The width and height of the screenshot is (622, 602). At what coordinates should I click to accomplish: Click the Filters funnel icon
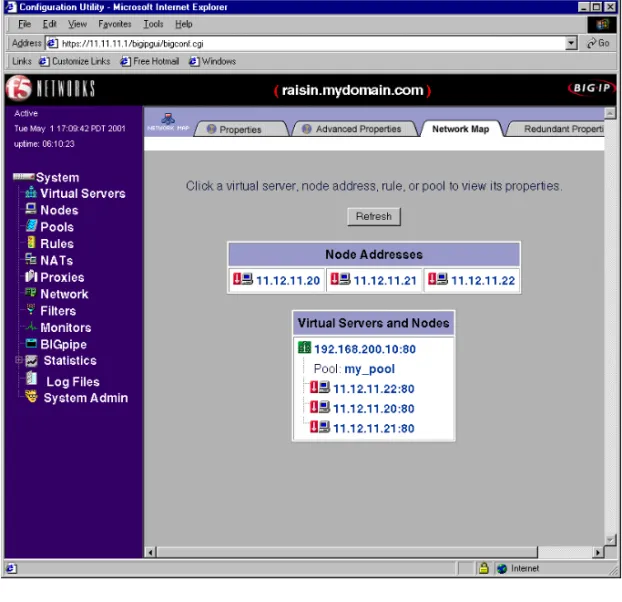pos(31,309)
